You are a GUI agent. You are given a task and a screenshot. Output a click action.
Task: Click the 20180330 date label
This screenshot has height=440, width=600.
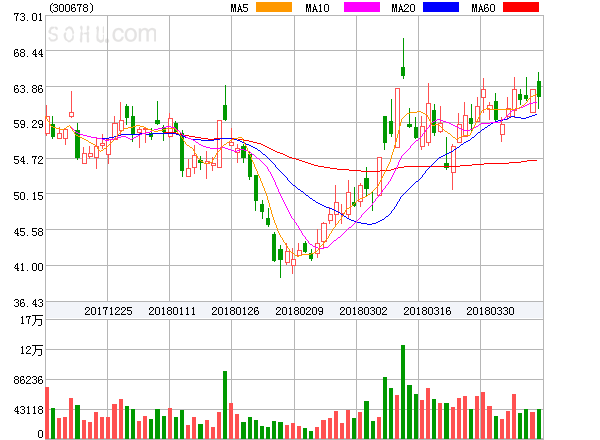(x=490, y=311)
